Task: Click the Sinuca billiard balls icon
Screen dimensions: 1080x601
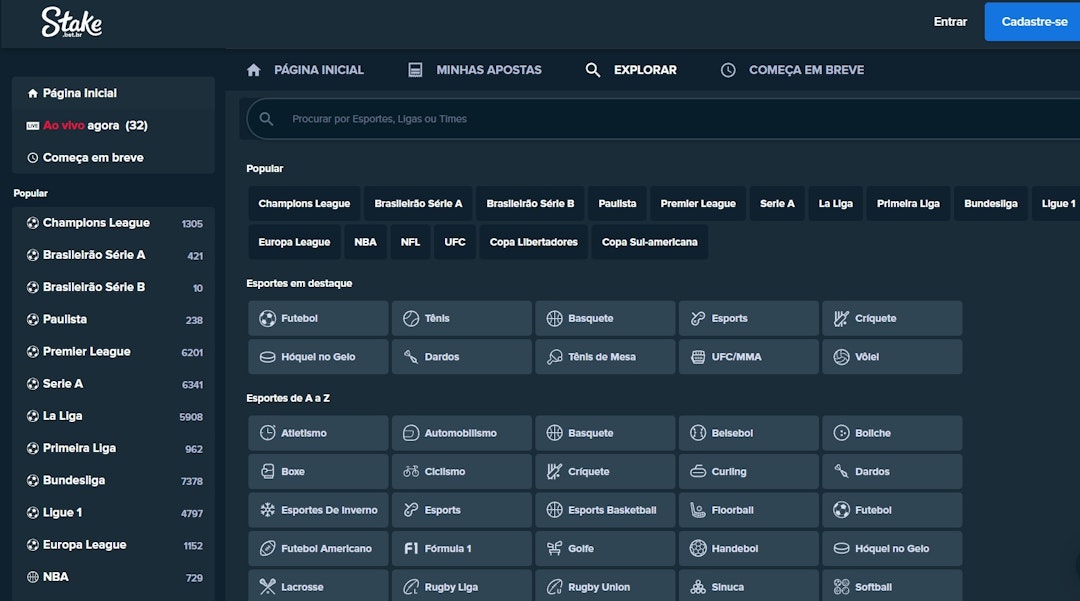Action: click(698, 587)
